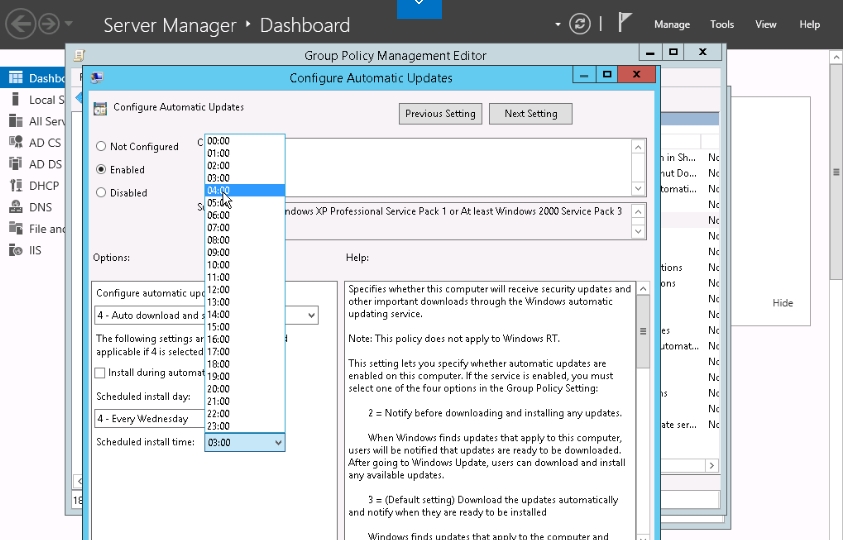848x540 pixels.
Task: Click the Server Manager back arrow icon
Action: pos(19,24)
